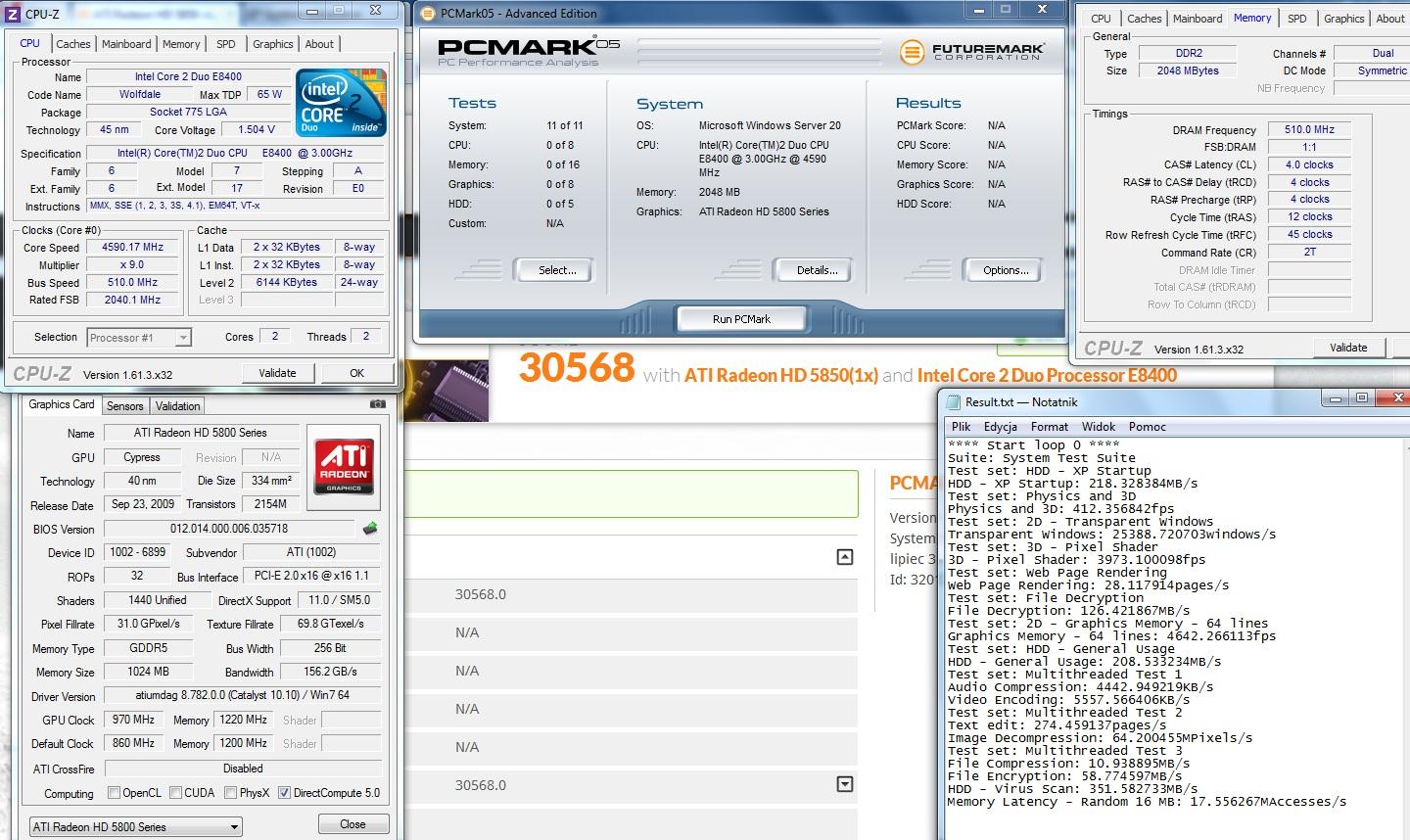Toggle the PhysX checkbox in GPU-Z
Viewport: 1410px width, 840px height.
pyautogui.click(x=230, y=793)
